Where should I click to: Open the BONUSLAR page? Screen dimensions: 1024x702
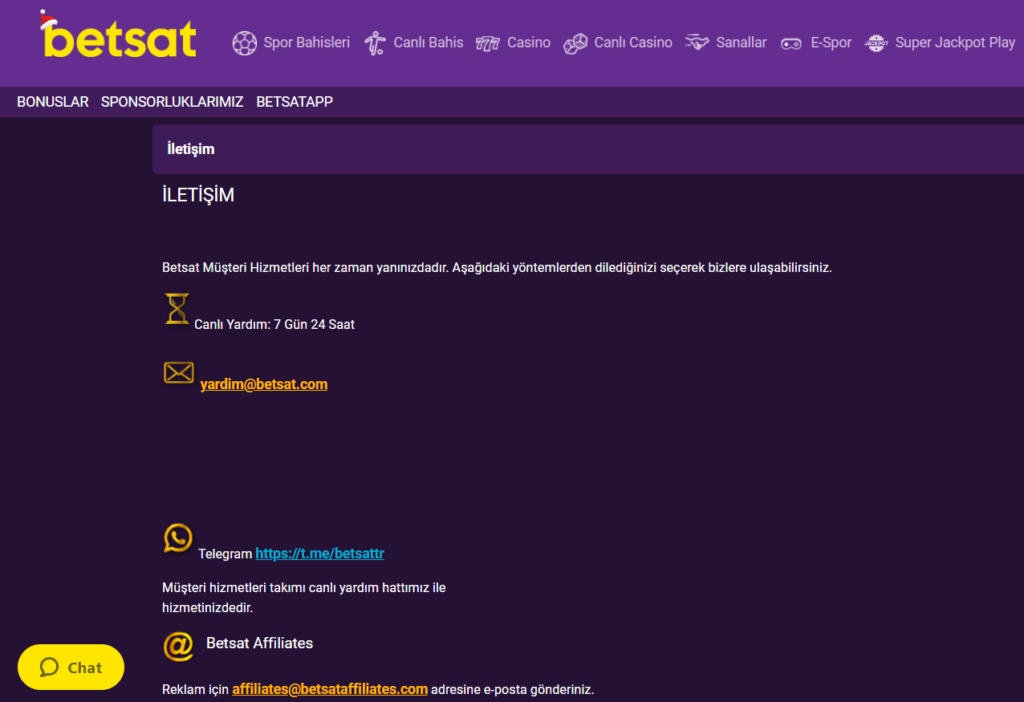point(53,102)
